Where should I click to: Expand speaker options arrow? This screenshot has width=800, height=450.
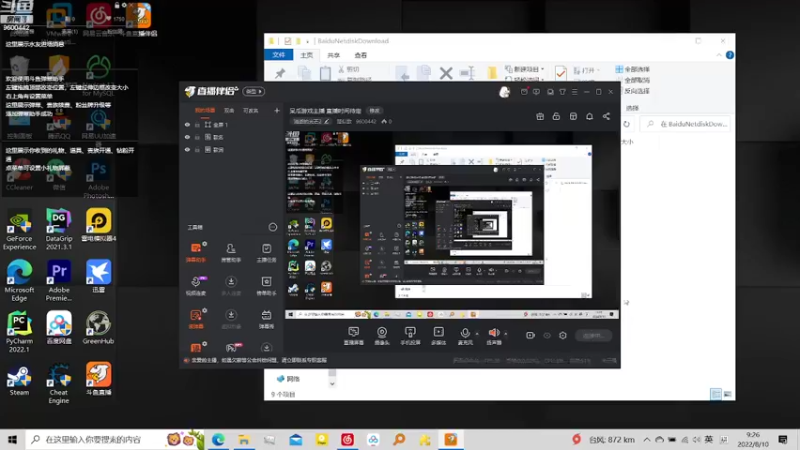506,334
